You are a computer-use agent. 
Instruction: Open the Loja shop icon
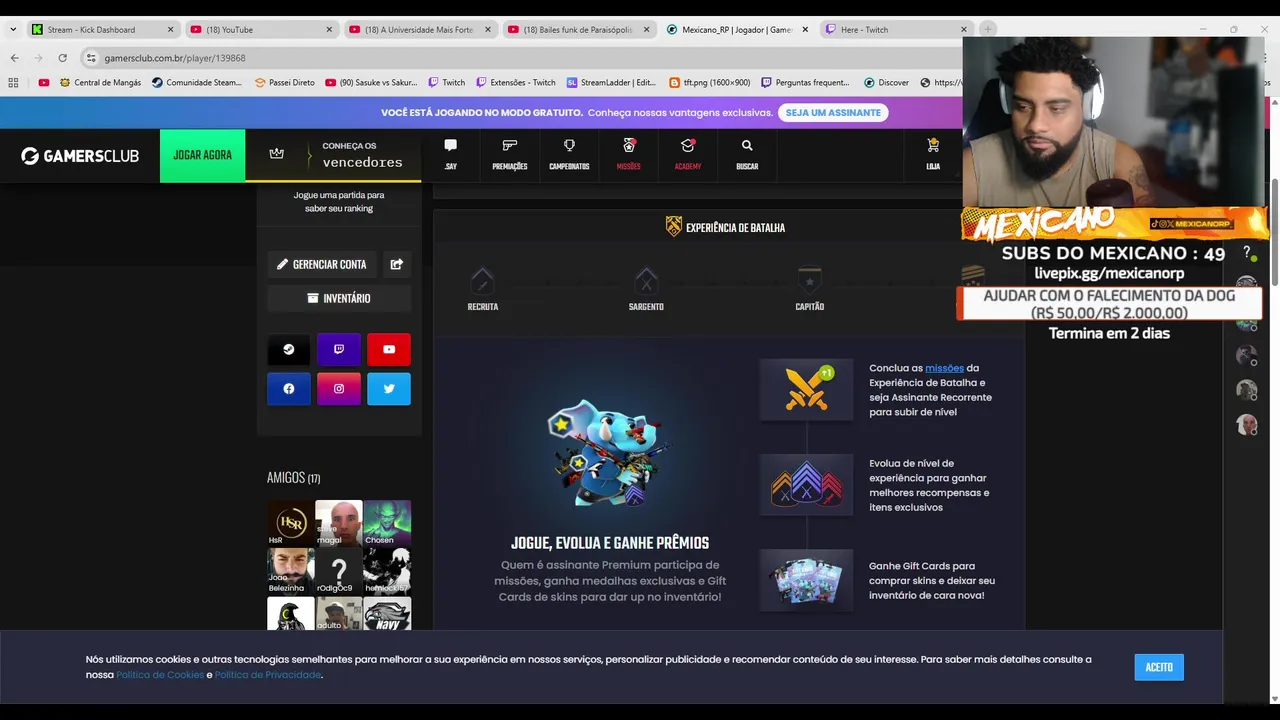(x=933, y=155)
